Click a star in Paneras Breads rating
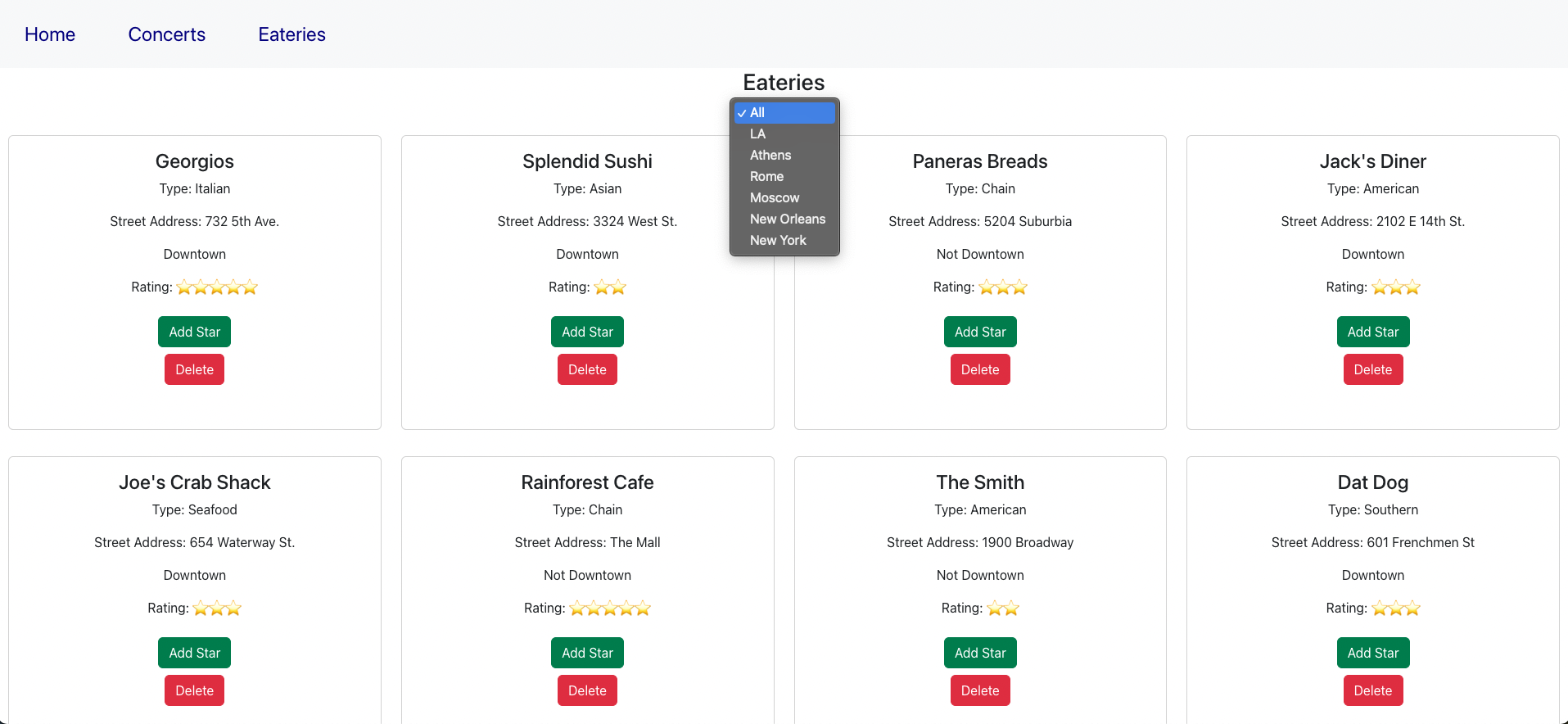This screenshot has width=1568, height=724. point(1002,287)
